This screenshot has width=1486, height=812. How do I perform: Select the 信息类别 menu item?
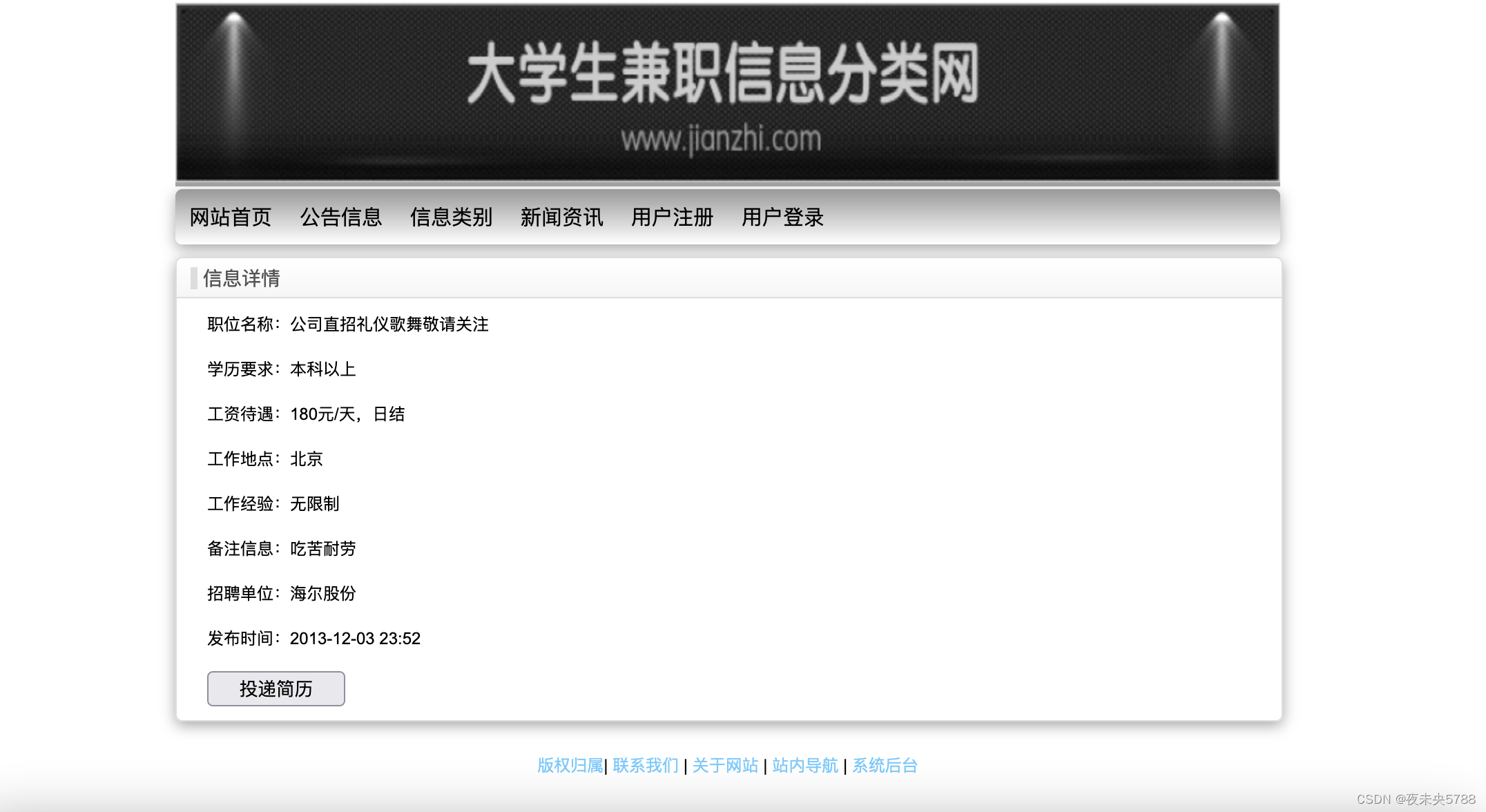451,217
